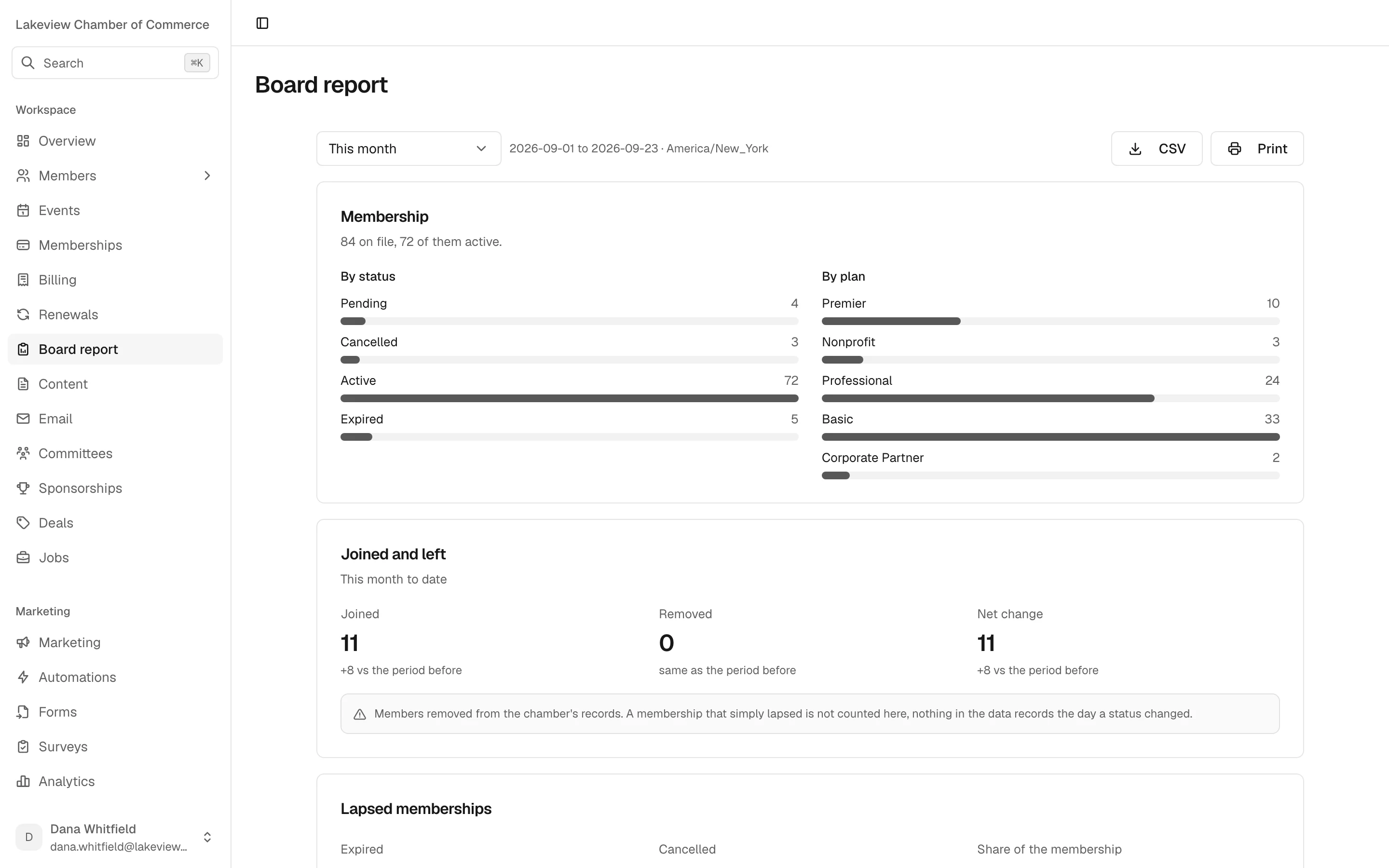Click "same as the period before" text
This screenshot has width=1389, height=868.
tap(727, 670)
